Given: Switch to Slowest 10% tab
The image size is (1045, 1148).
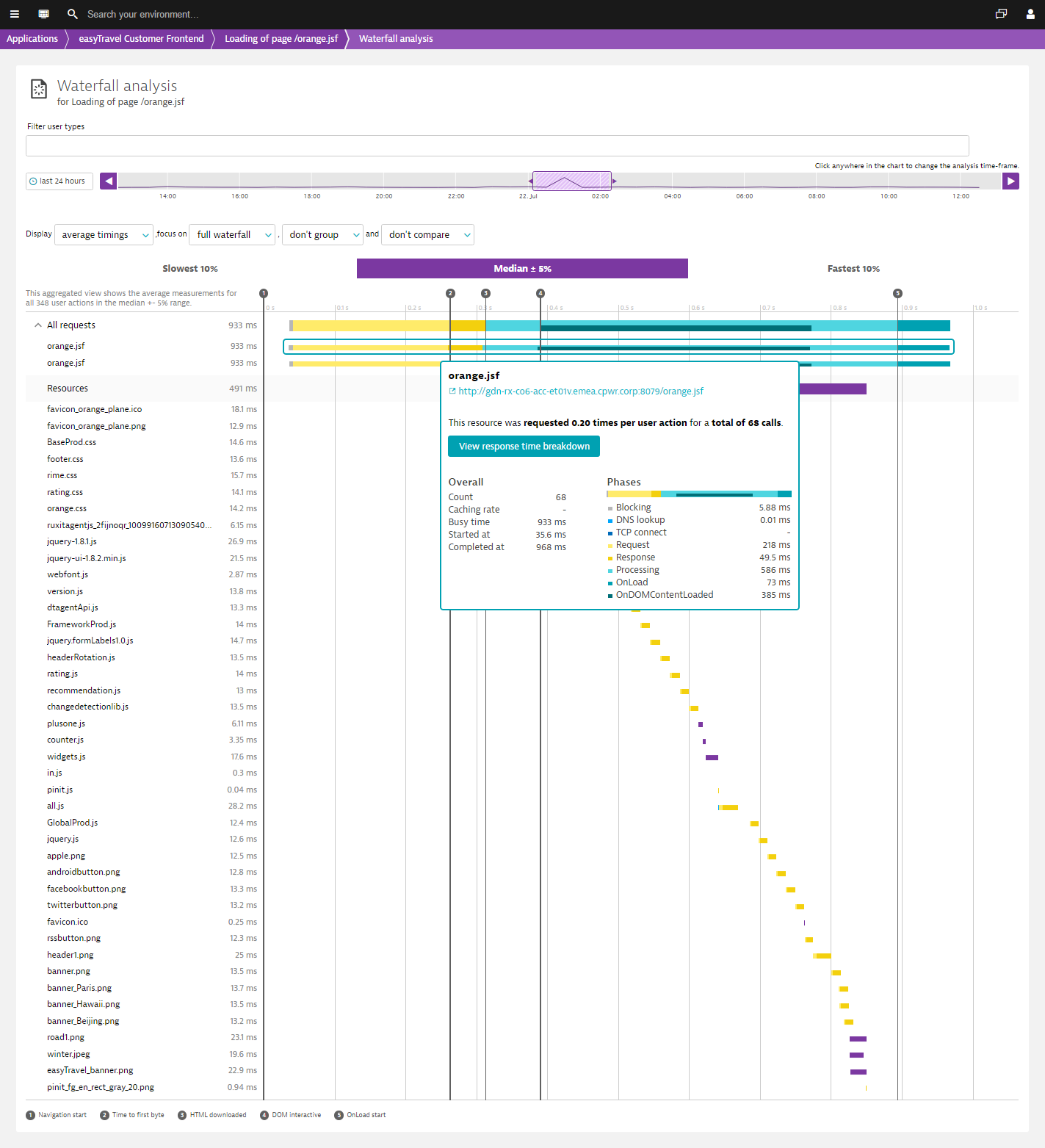Looking at the screenshot, I should click(x=190, y=269).
